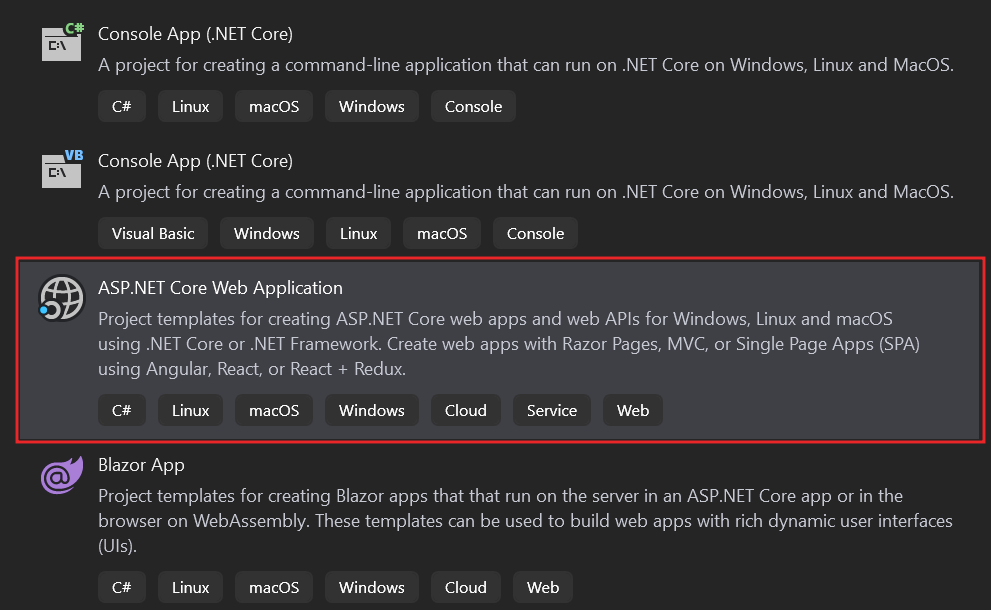Click the Windows tag under Visual Basic Console App
991x610 pixels.
click(266, 233)
